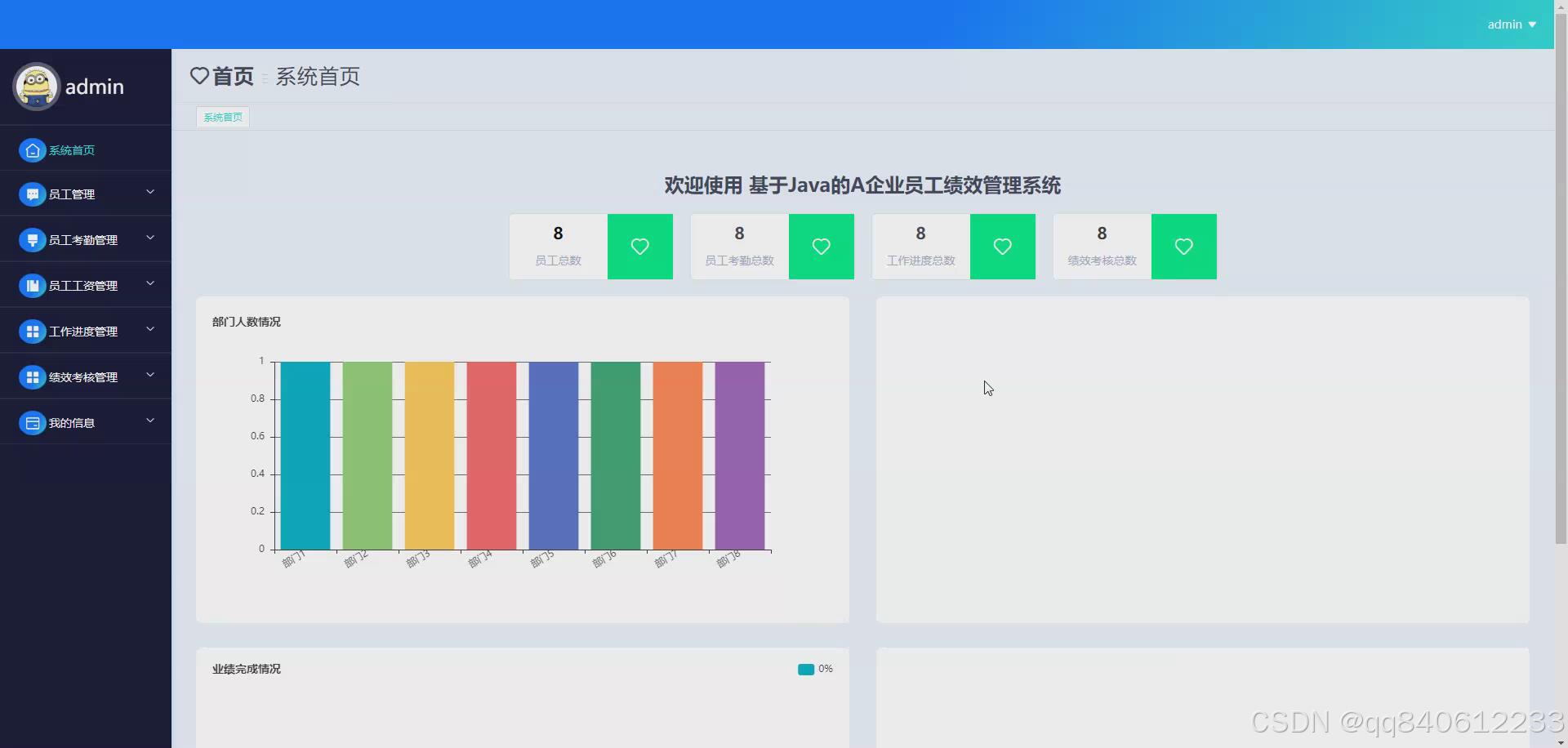Screen dimensions: 1568x748
Task: Click the 0% legend swatch in 业绩完成情况
Action: pos(807,669)
